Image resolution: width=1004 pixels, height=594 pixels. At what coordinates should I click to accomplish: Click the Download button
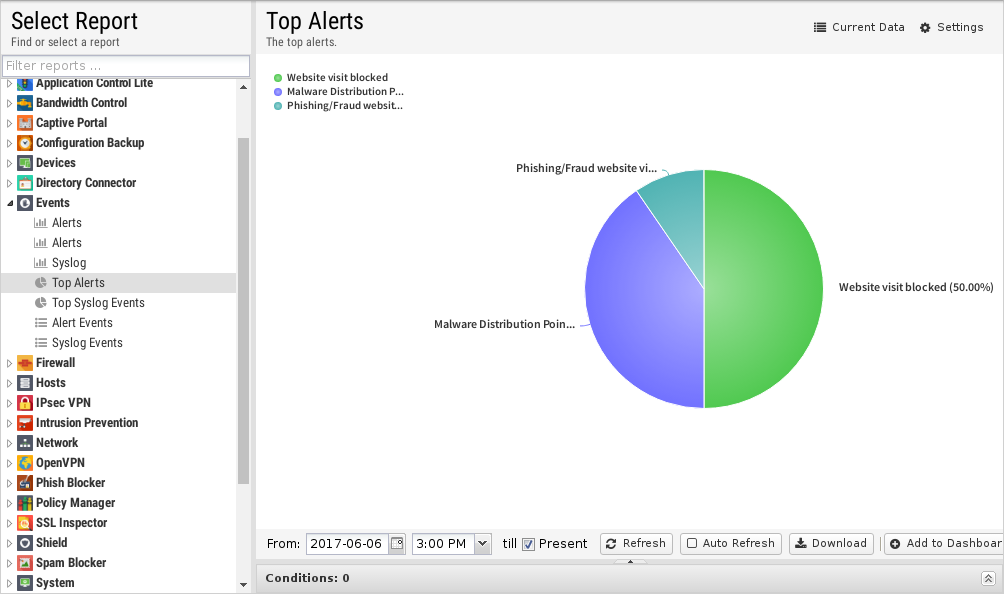tap(830, 543)
